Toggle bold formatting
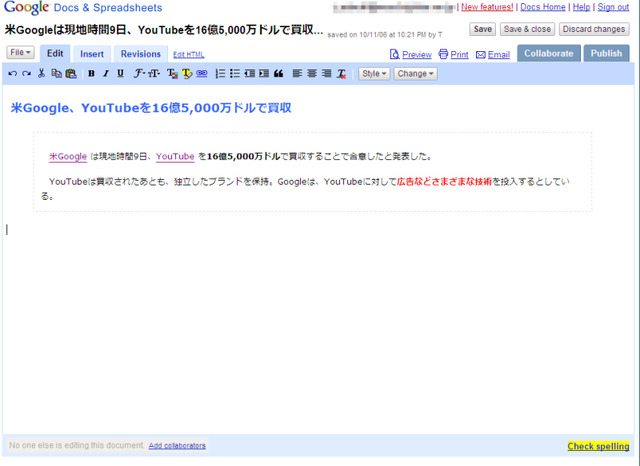 tap(91, 73)
